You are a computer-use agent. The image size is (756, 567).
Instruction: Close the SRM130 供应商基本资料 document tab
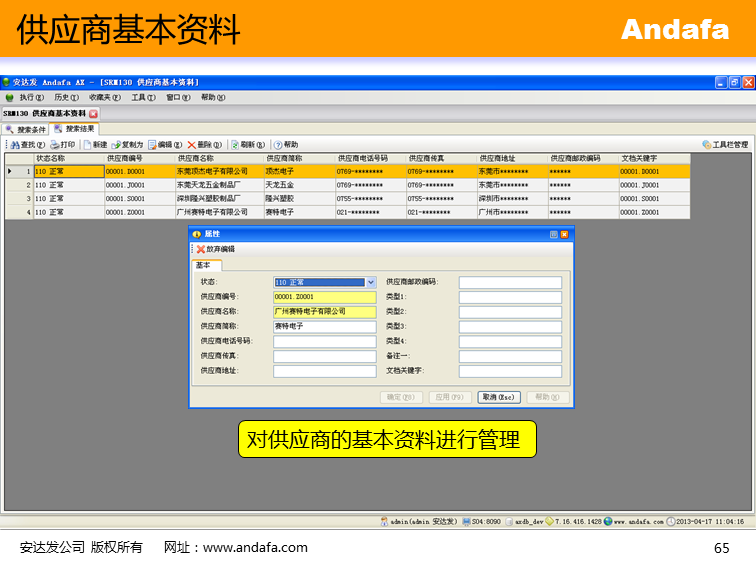tap(94, 114)
